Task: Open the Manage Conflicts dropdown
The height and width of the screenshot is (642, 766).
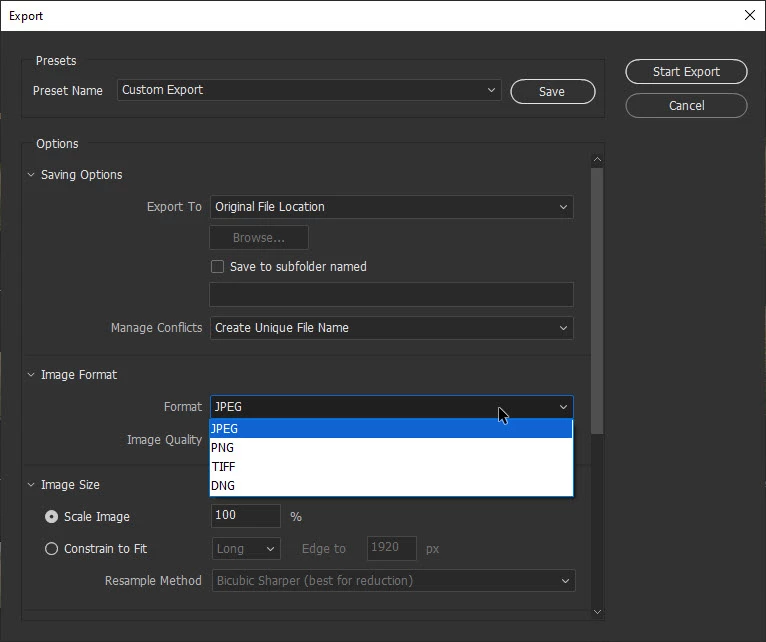Action: tap(391, 328)
